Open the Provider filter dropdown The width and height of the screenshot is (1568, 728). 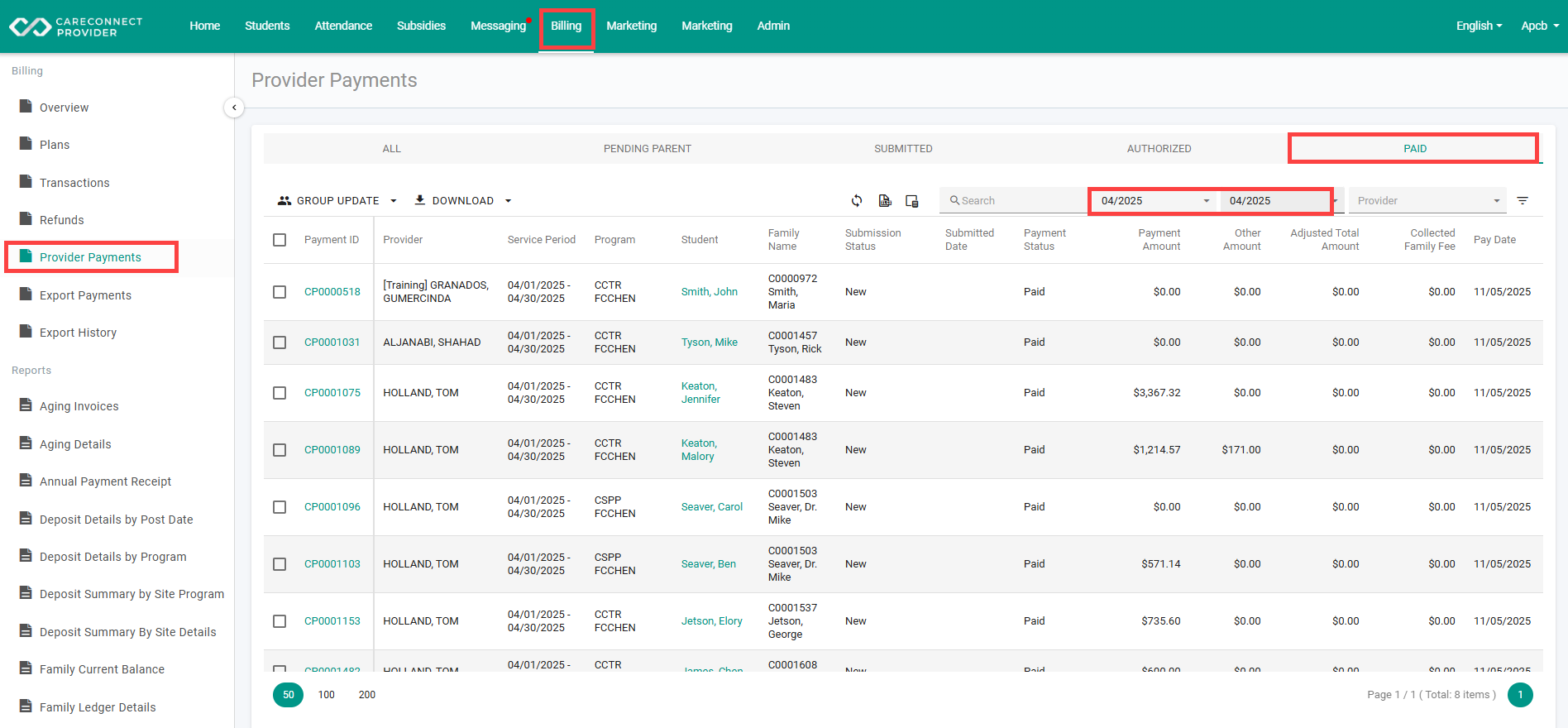coord(1428,200)
